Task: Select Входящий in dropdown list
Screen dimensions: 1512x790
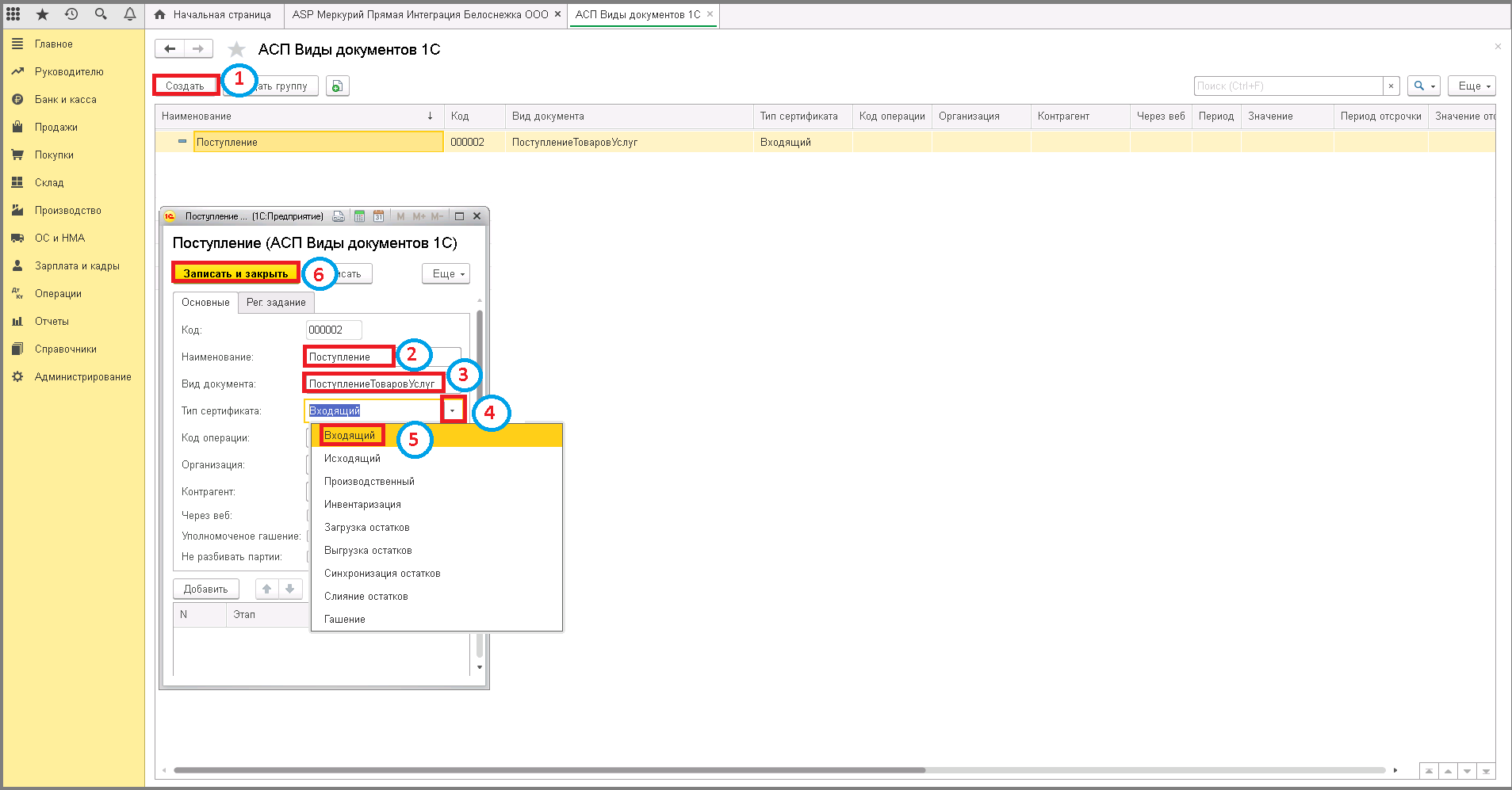Action: (437, 436)
